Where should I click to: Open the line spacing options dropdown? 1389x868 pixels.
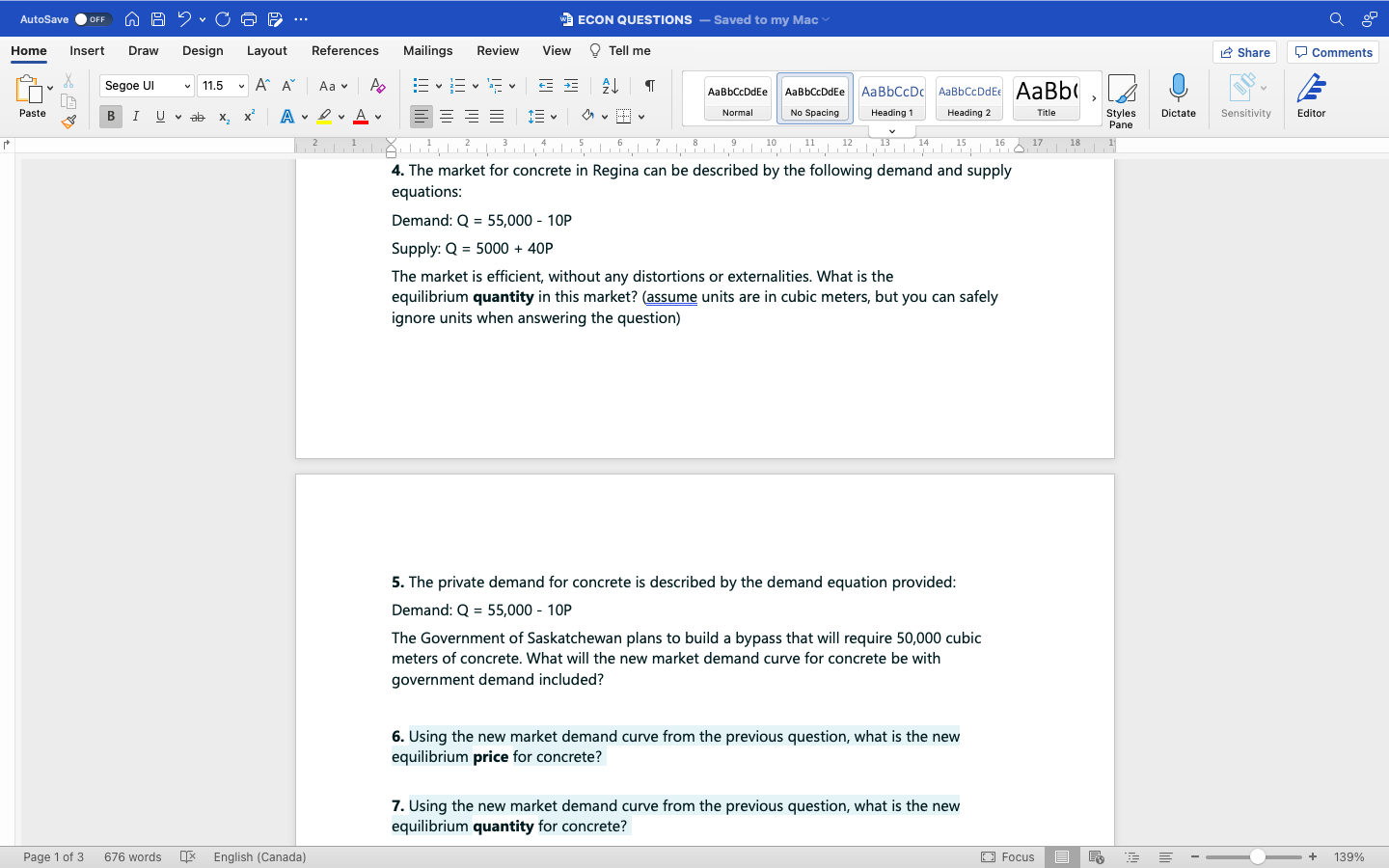click(x=542, y=117)
